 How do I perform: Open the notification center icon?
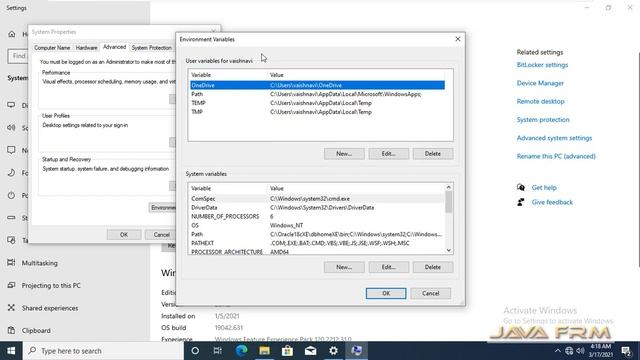coord(626,351)
